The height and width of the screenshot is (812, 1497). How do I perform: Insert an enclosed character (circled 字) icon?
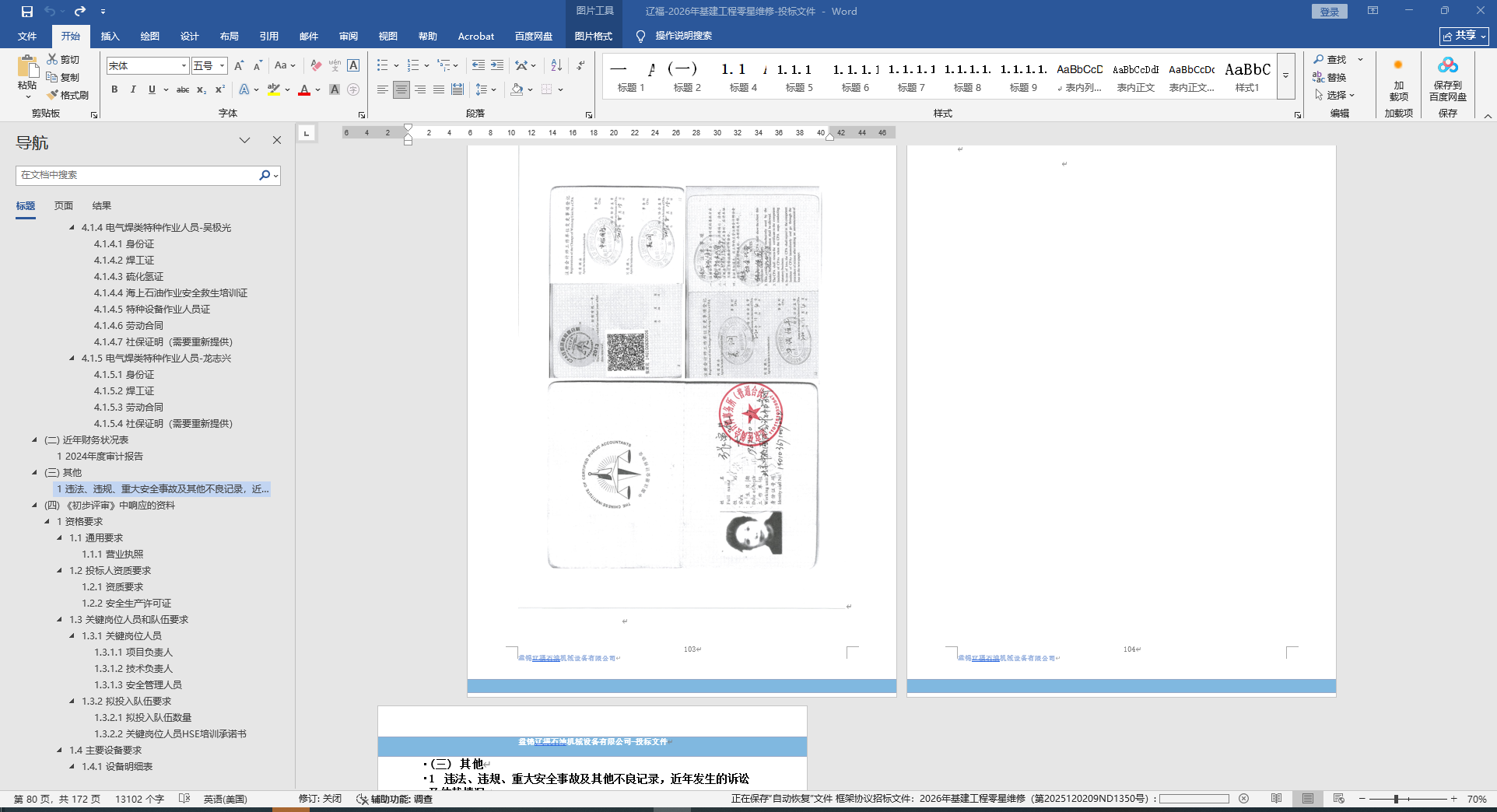point(353,89)
